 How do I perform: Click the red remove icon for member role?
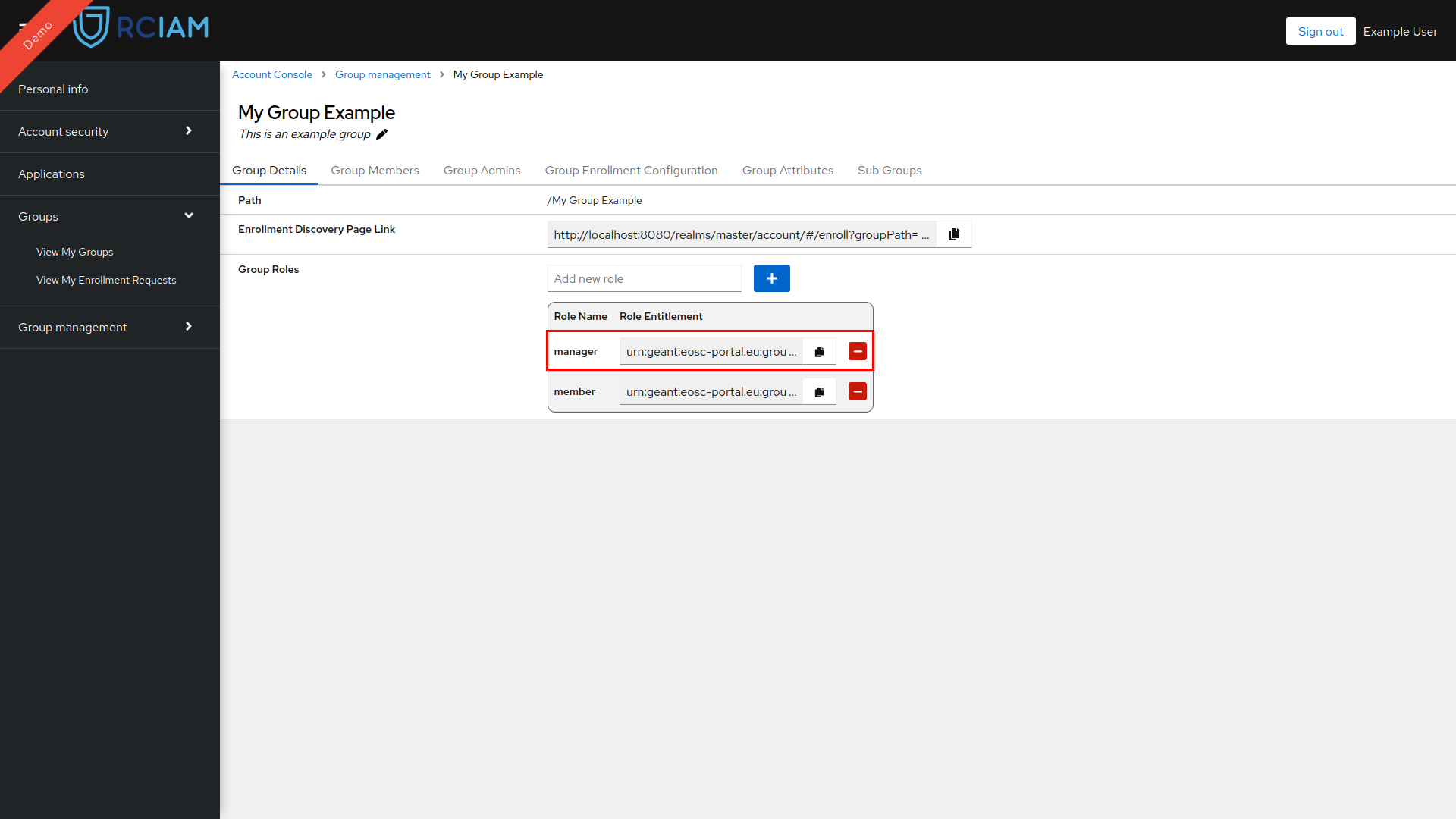[x=857, y=391]
